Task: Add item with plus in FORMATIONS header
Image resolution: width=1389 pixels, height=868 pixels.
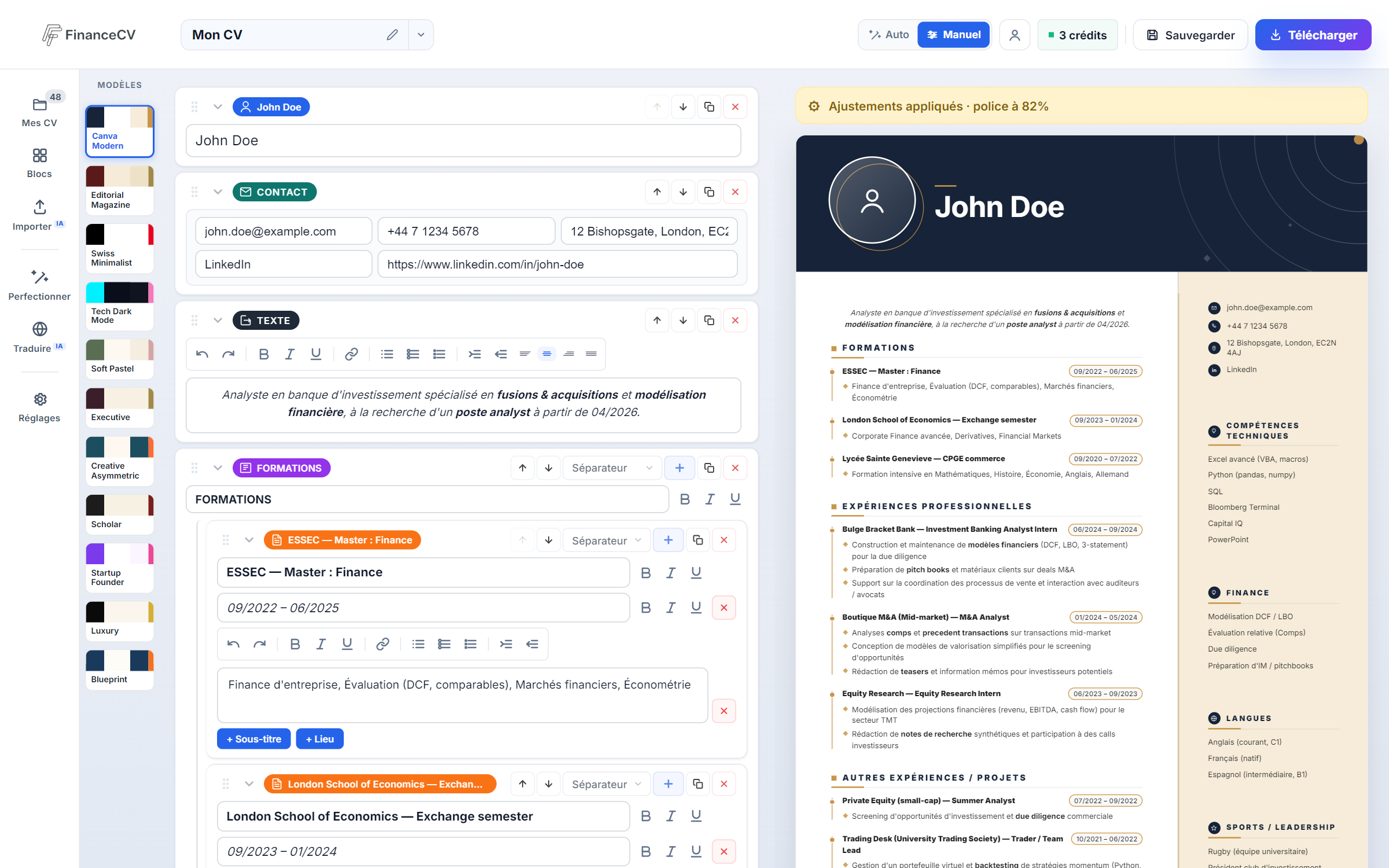Action: pos(679,468)
